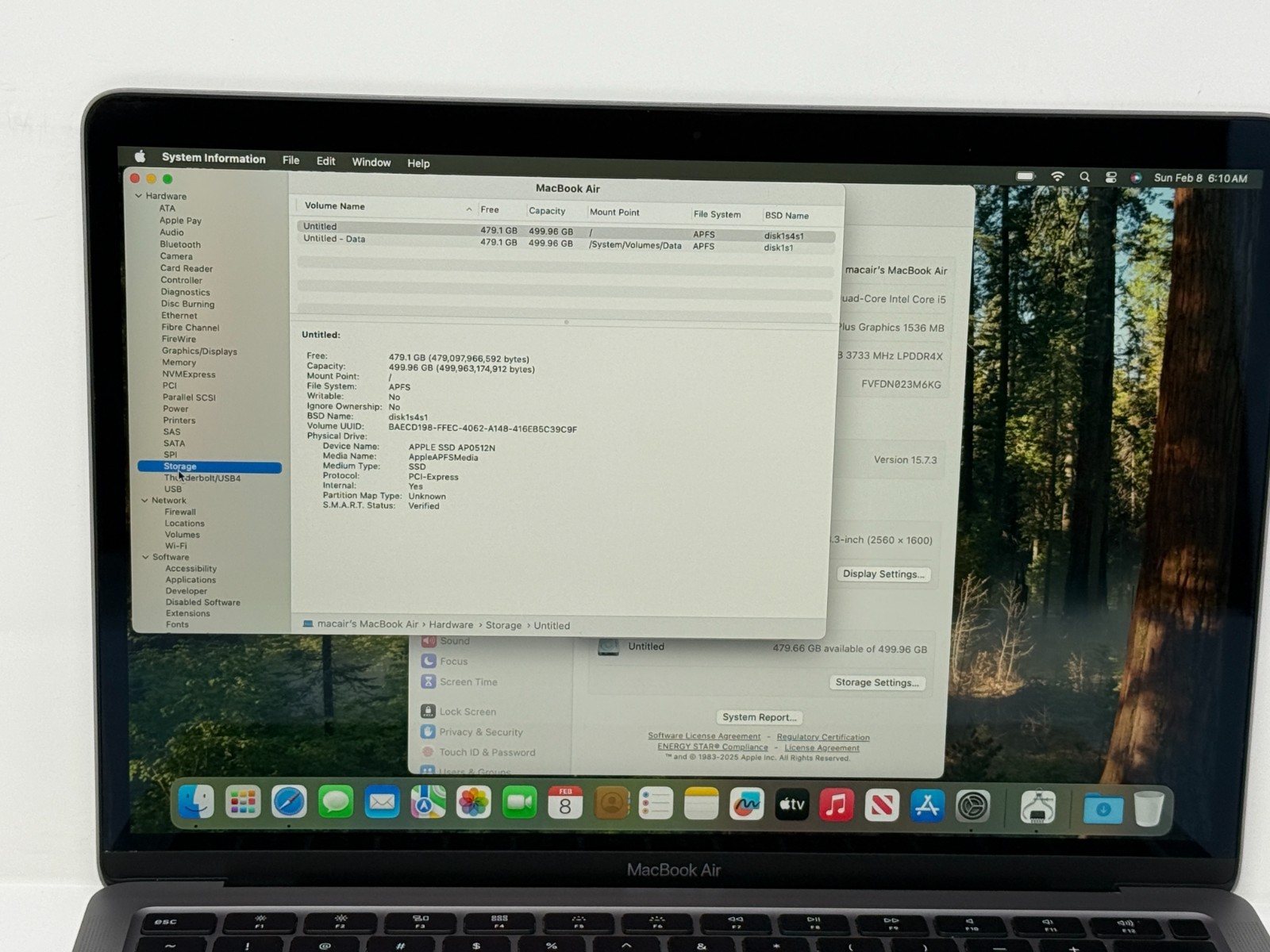Click the menu bar clock showing Sun Feb 8
Image resolution: width=1270 pixels, height=952 pixels.
click(1200, 178)
